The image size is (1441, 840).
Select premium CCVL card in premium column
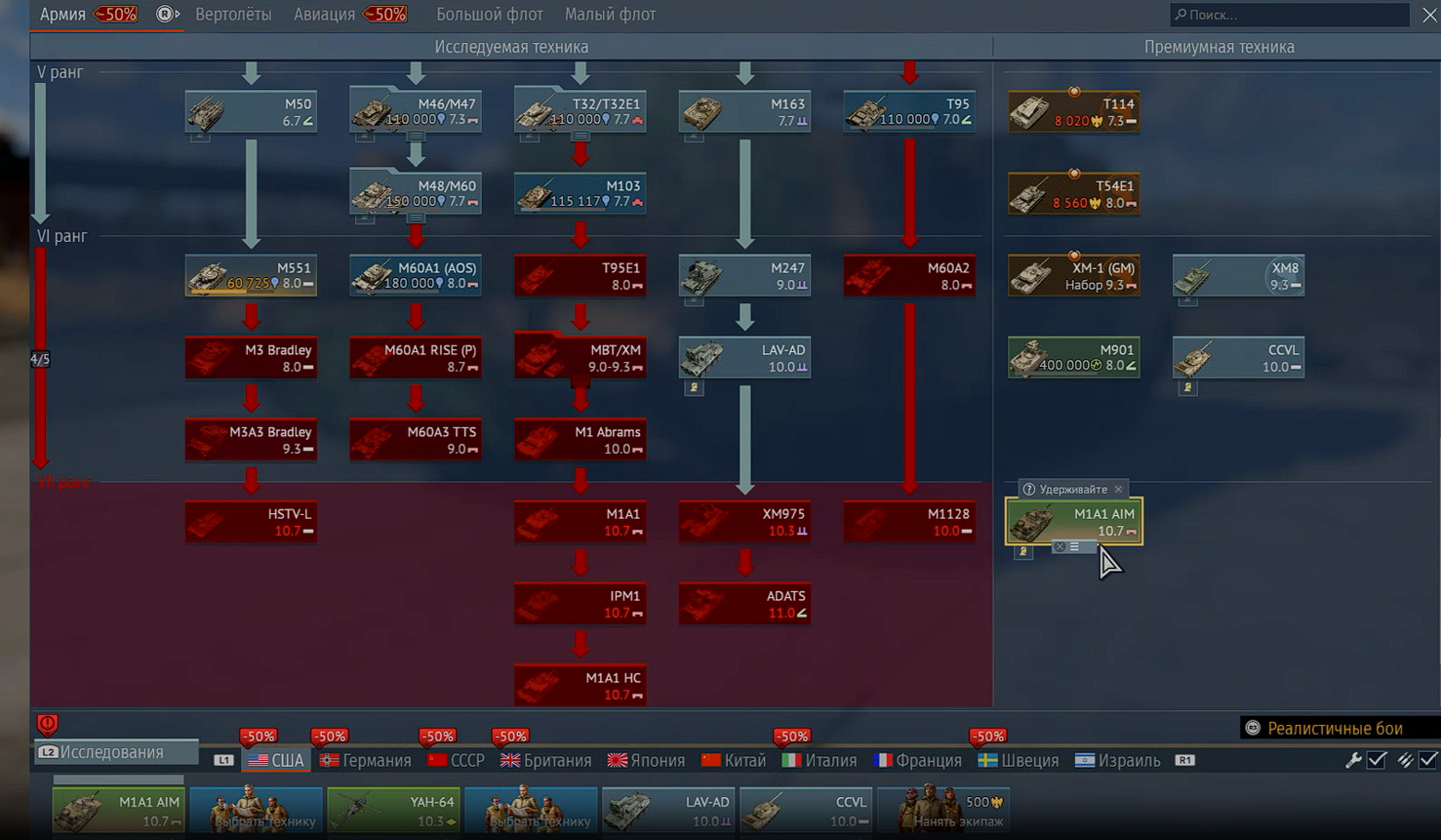1239,358
